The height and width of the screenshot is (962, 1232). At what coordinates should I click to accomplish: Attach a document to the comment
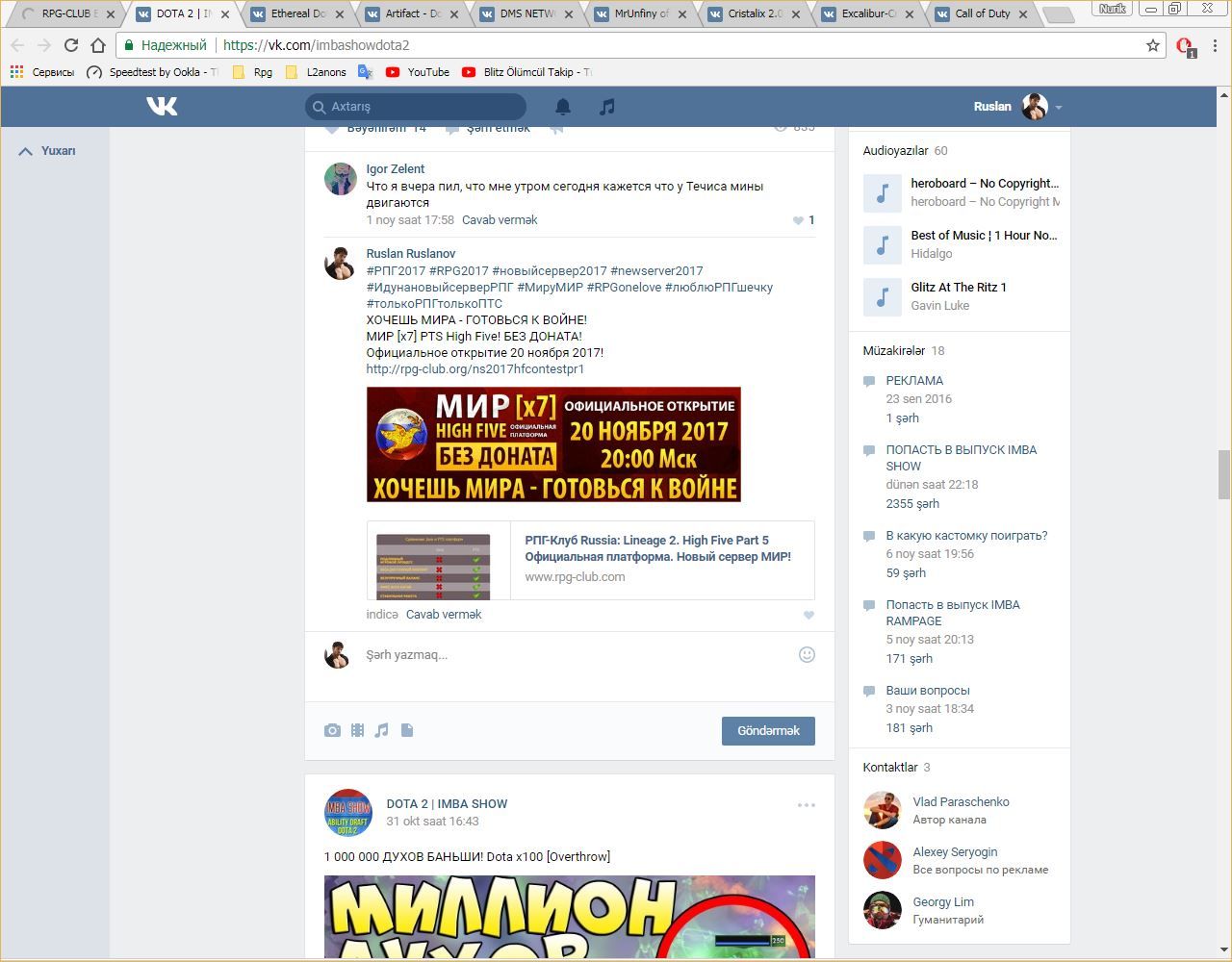point(407,730)
